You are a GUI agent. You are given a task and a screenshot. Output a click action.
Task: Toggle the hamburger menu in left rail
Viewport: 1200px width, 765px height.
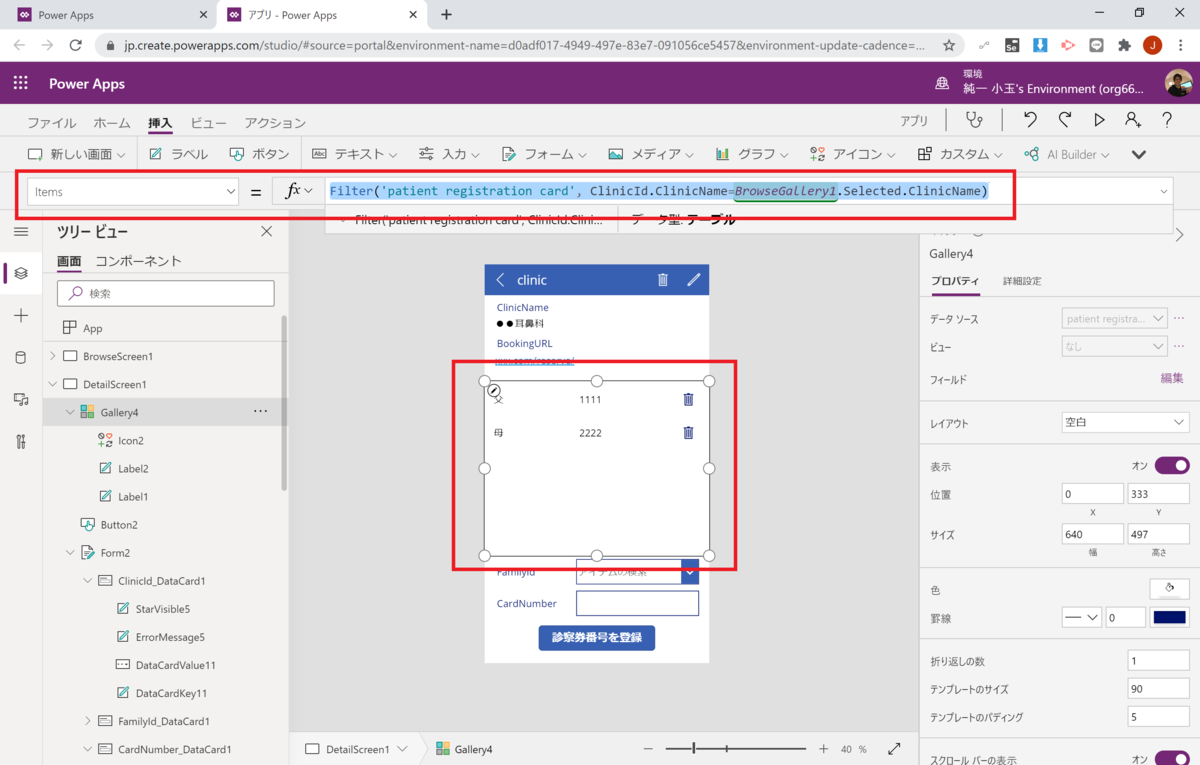pos(21,231)
